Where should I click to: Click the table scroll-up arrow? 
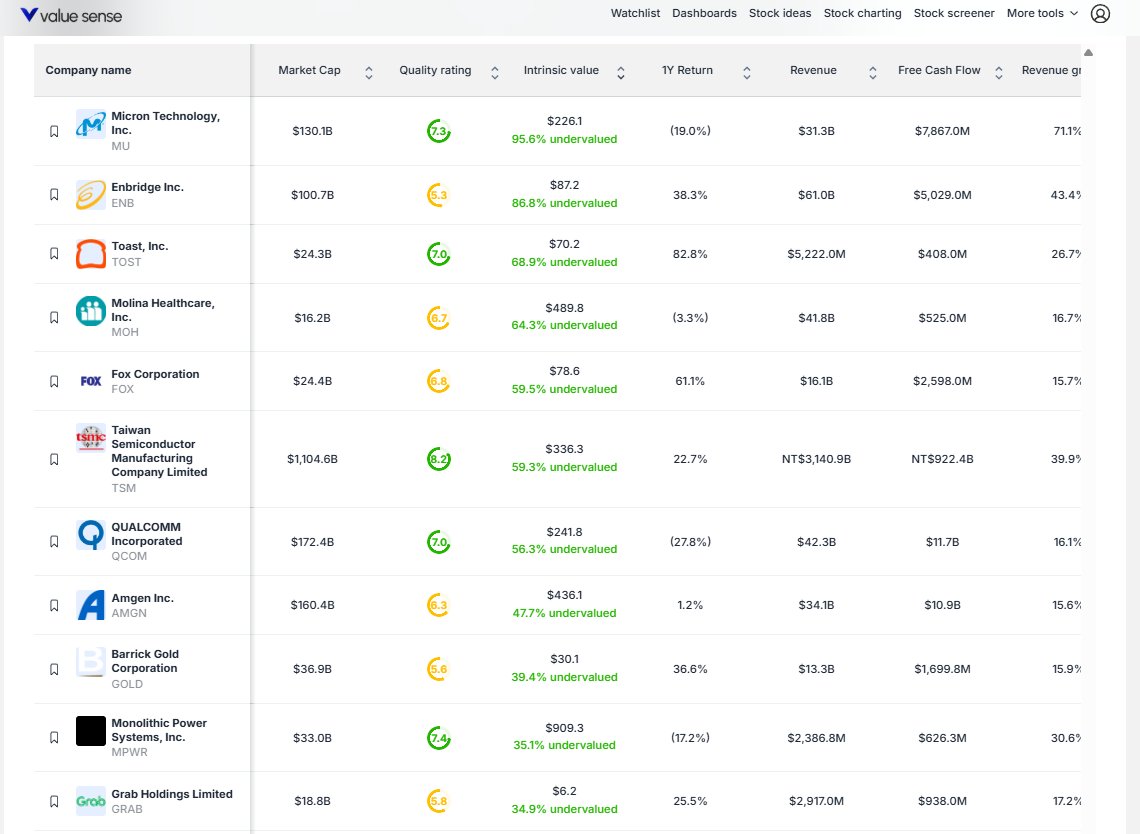[x=1088, y=52]
